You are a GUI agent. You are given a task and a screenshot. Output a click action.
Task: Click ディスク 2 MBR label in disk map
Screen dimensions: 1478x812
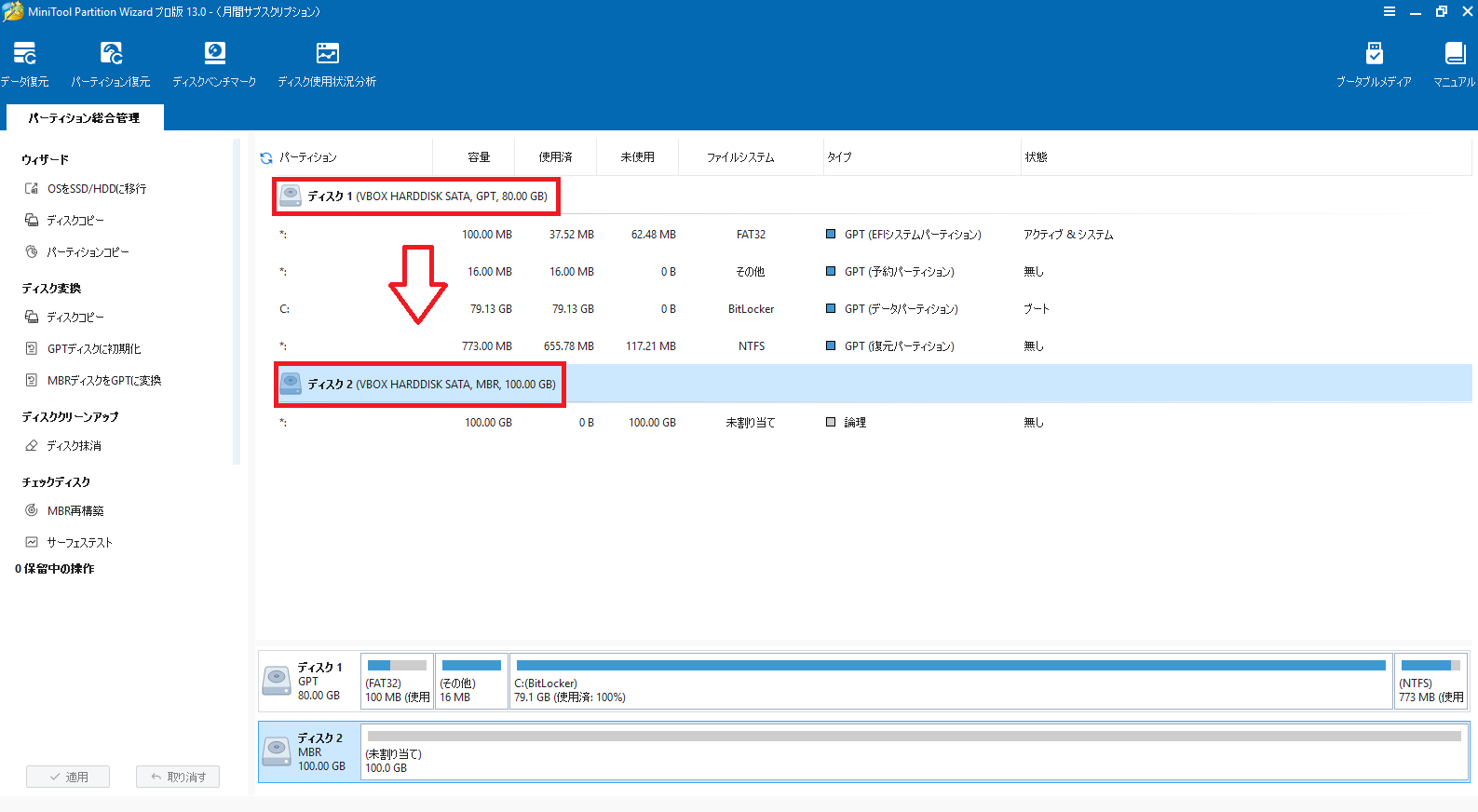pyautogui.click(x=309, y=751)
